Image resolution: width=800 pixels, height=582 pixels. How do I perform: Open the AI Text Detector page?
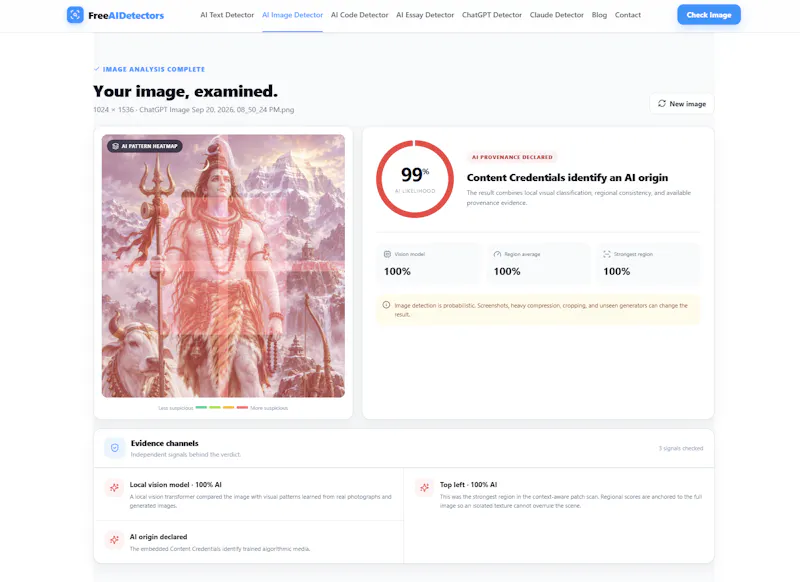[x=227, y=15]
